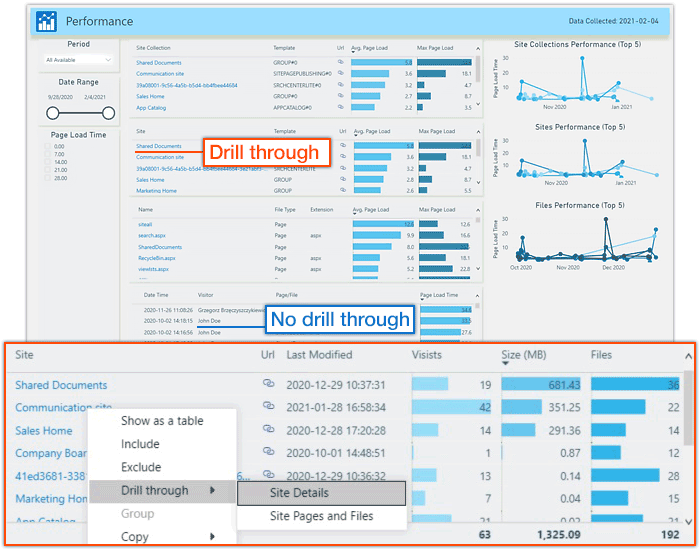Click the Date Range slider left handle
The image size is (700, 550).
click(x=52, y=113)
